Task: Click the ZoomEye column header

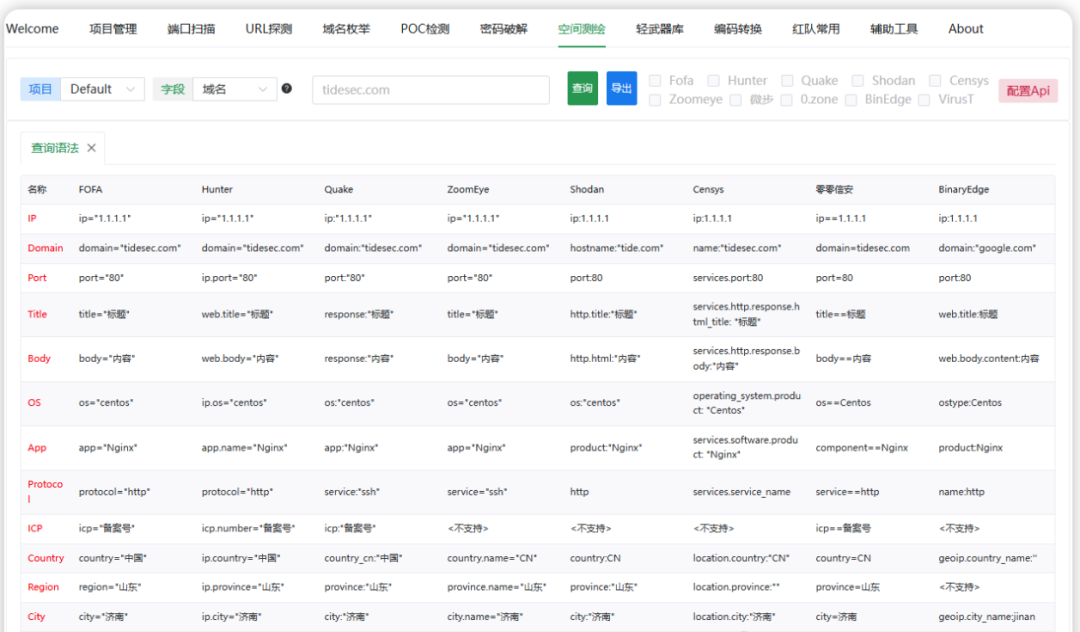Action: 468,189
